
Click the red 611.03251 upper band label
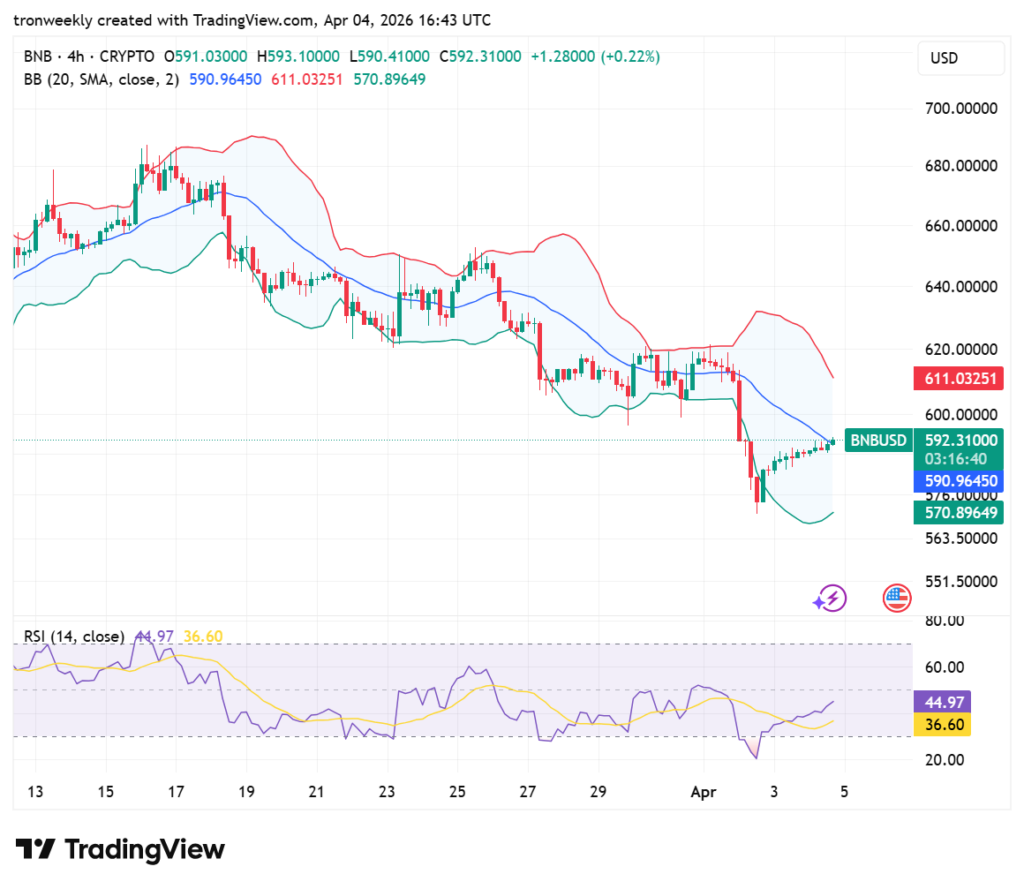pos(957,378)
